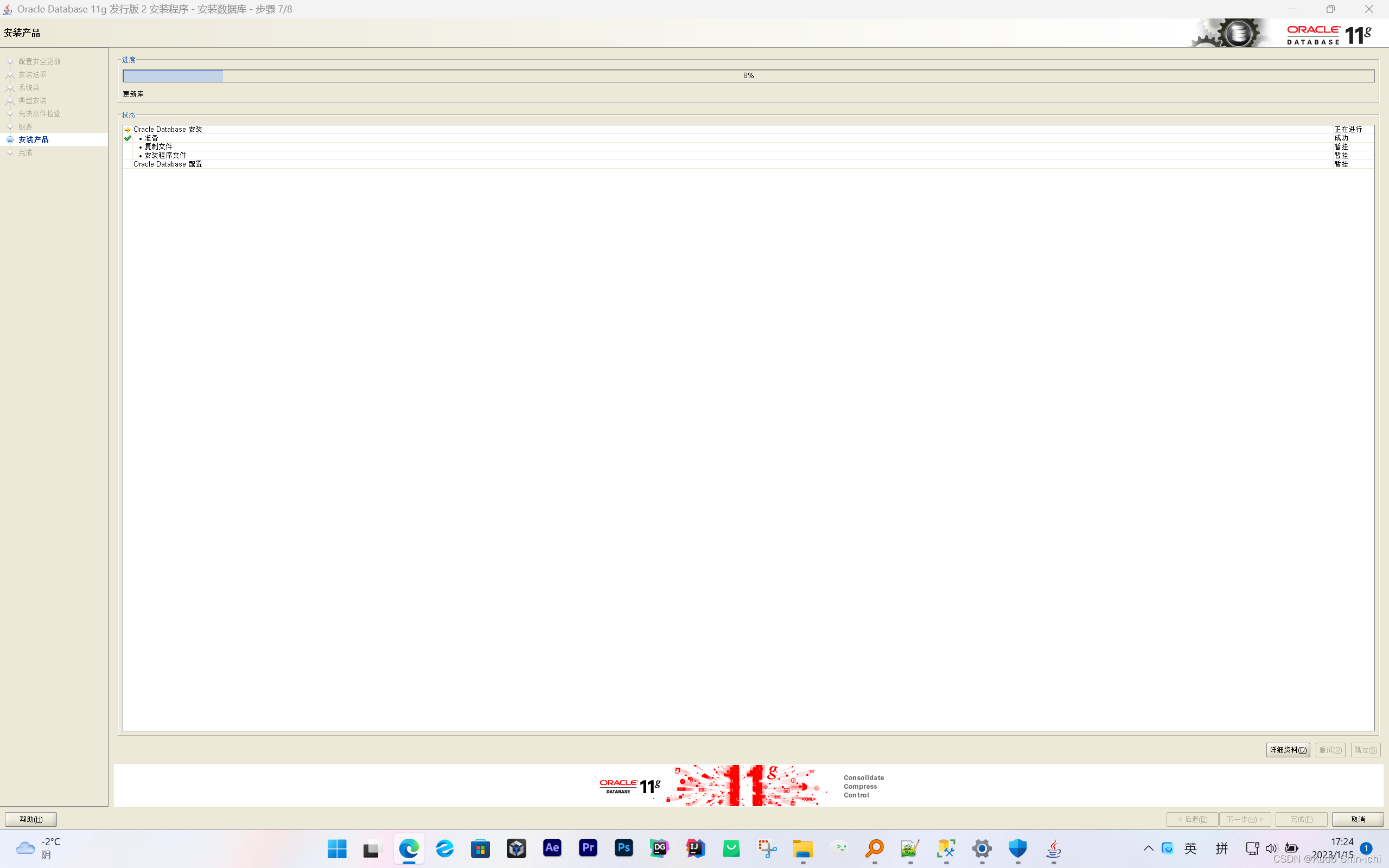Open the terminal chat bubble app icon
1389x868 pixels.
pyautogui.click(x=839, y=848)
